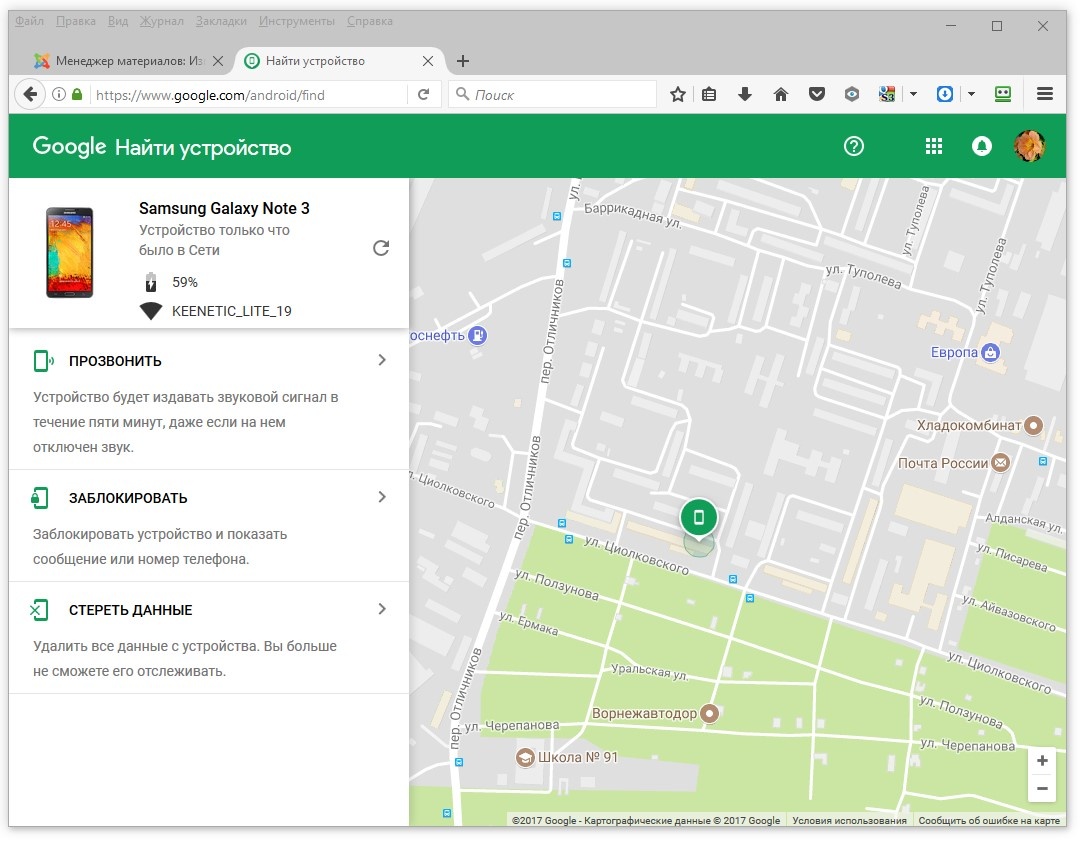
Task: Click the Samsung Galaxy Note 3 phone image
Action: pos(70,252)
